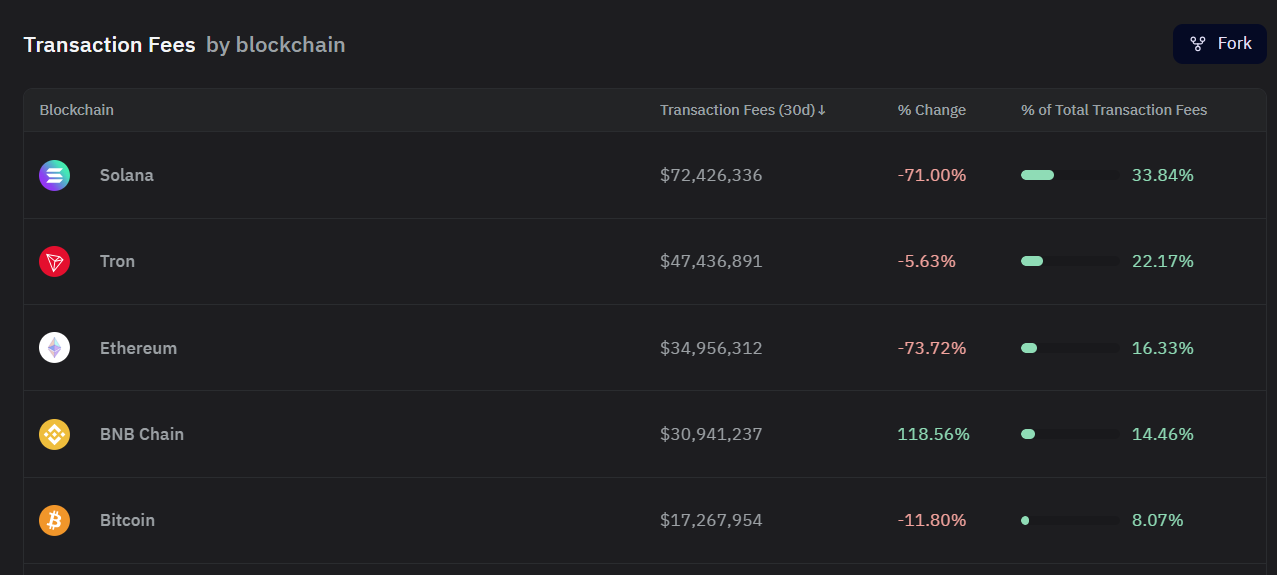
Task: Select the $17,267,954 fee value
Action: click(x=711, y=520)
